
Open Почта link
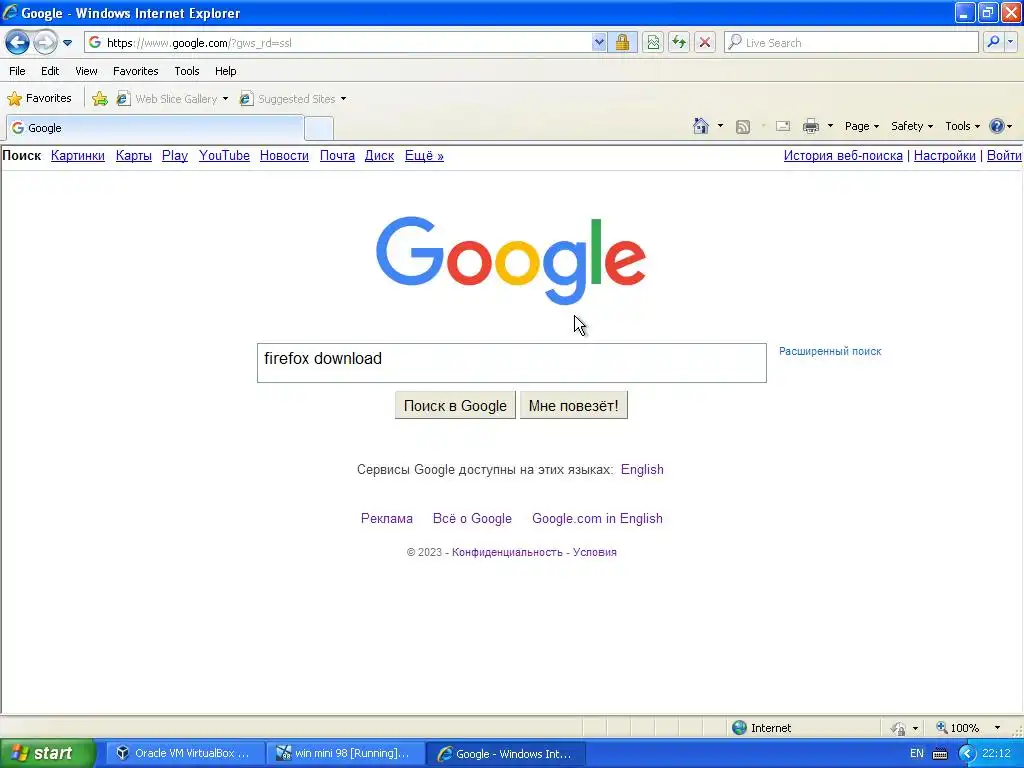pos(337,155)
